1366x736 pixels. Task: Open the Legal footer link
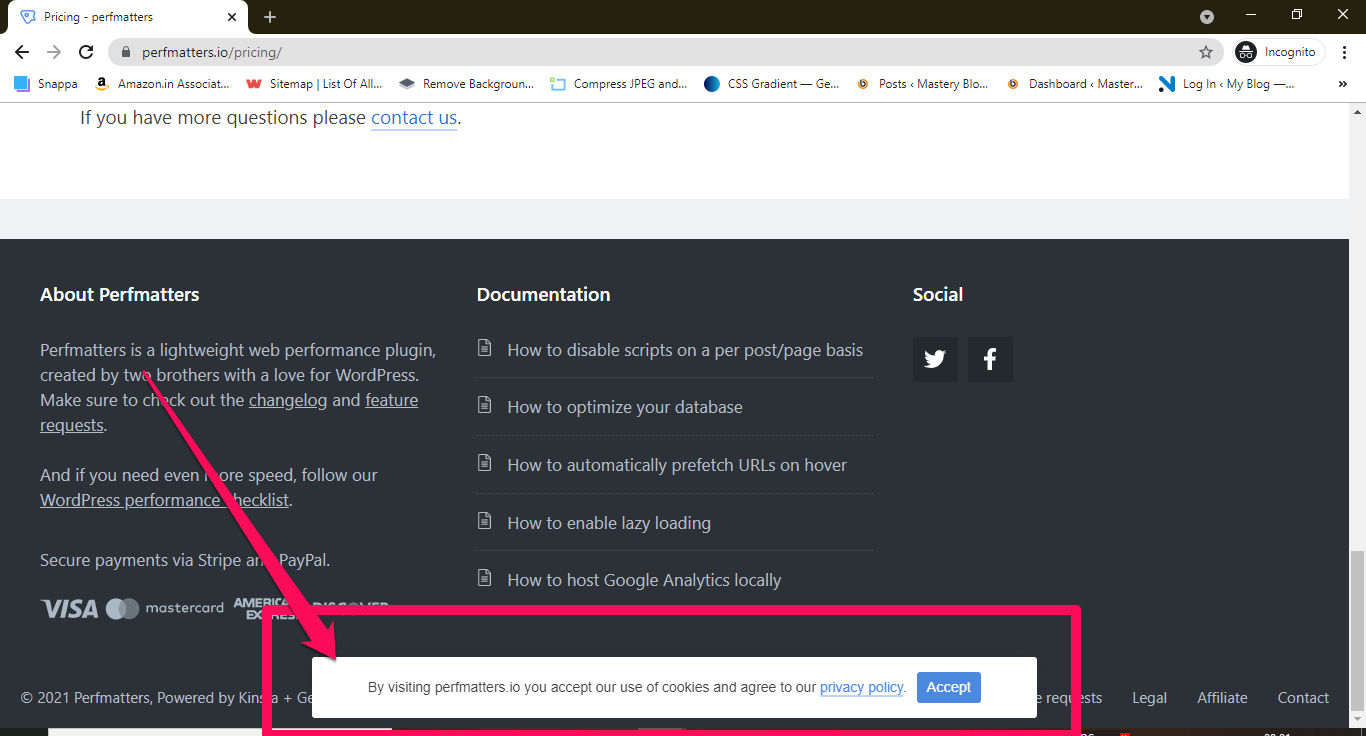click(1149, 698)
